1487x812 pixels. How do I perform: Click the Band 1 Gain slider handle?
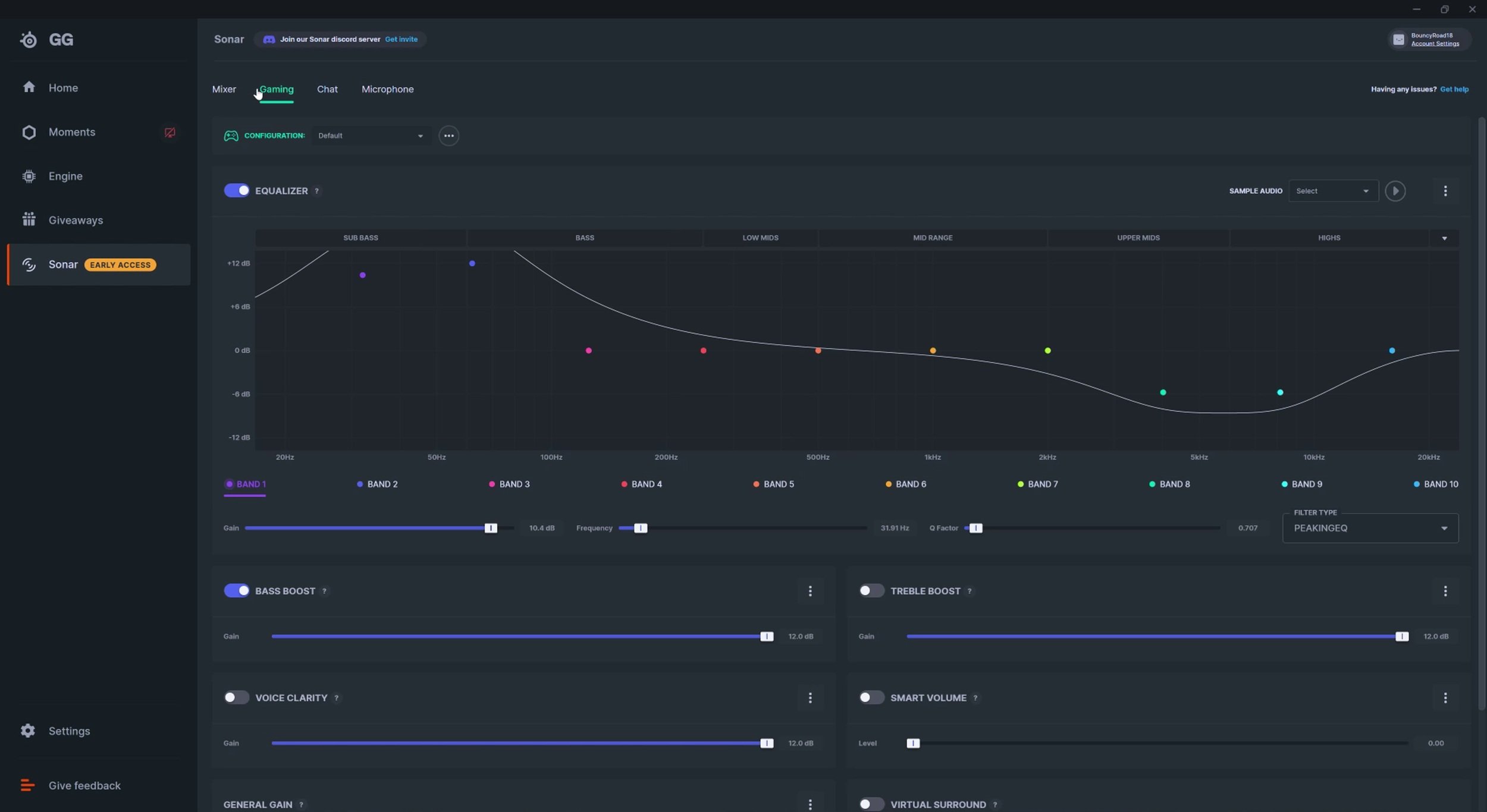pyautogui.click(x=490, y=528)
